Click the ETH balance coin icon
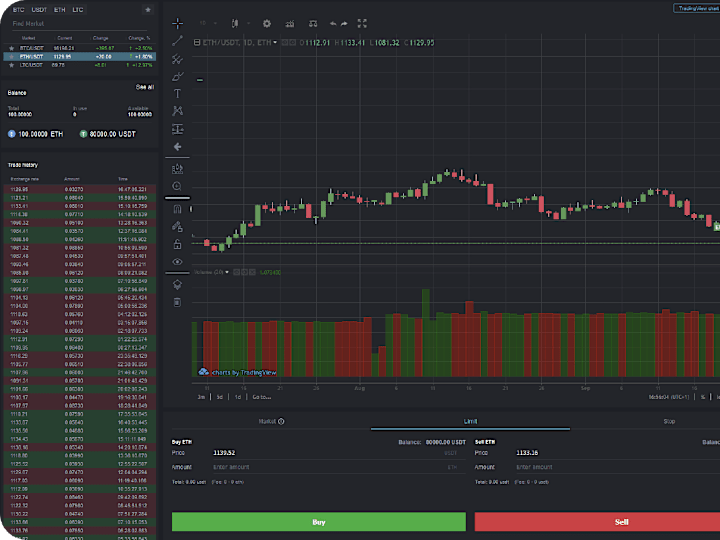 tap(12, 134)
